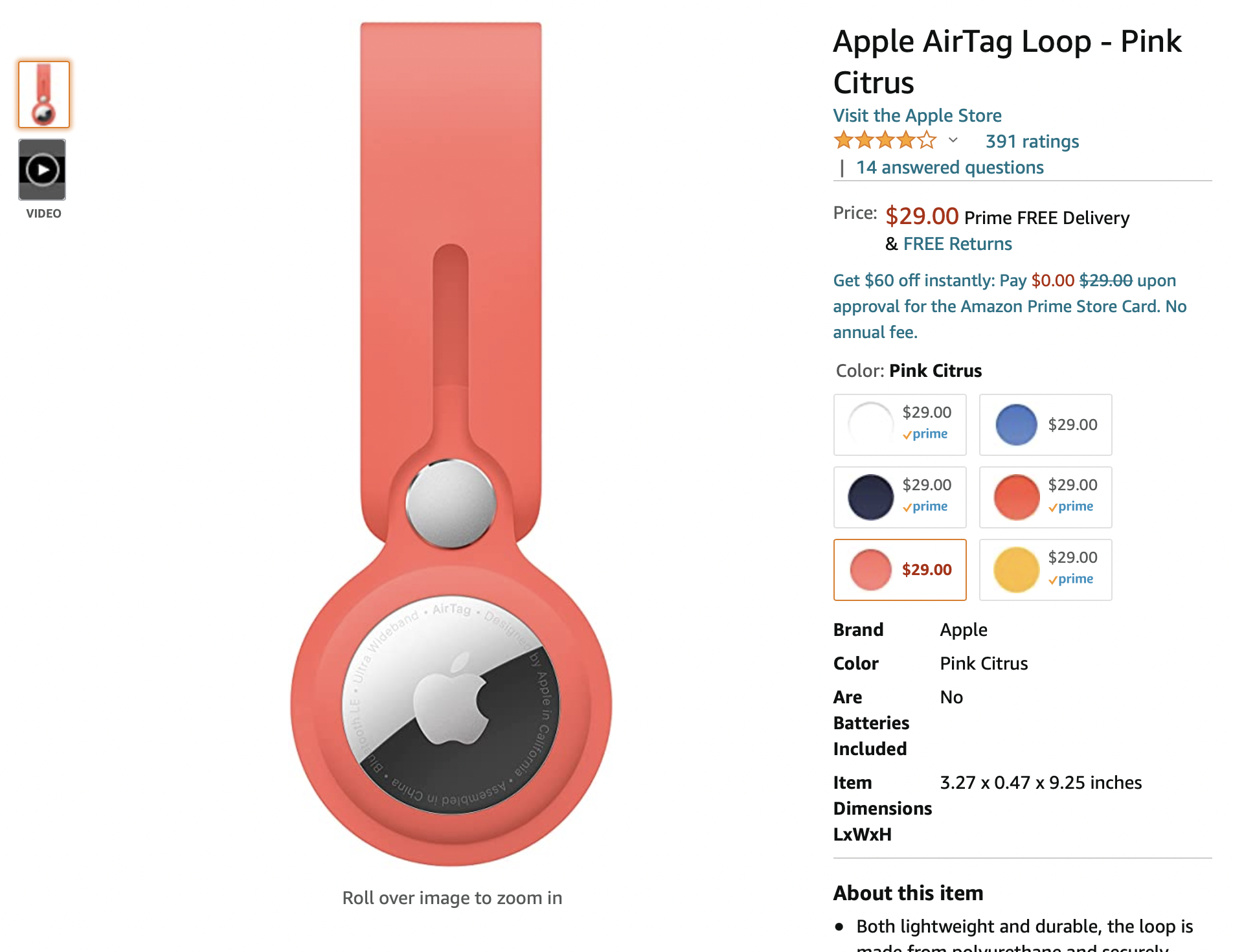Screen dimensions: 1233x952
Task: Visit the Apple Store link
Action: pos(917,115)
